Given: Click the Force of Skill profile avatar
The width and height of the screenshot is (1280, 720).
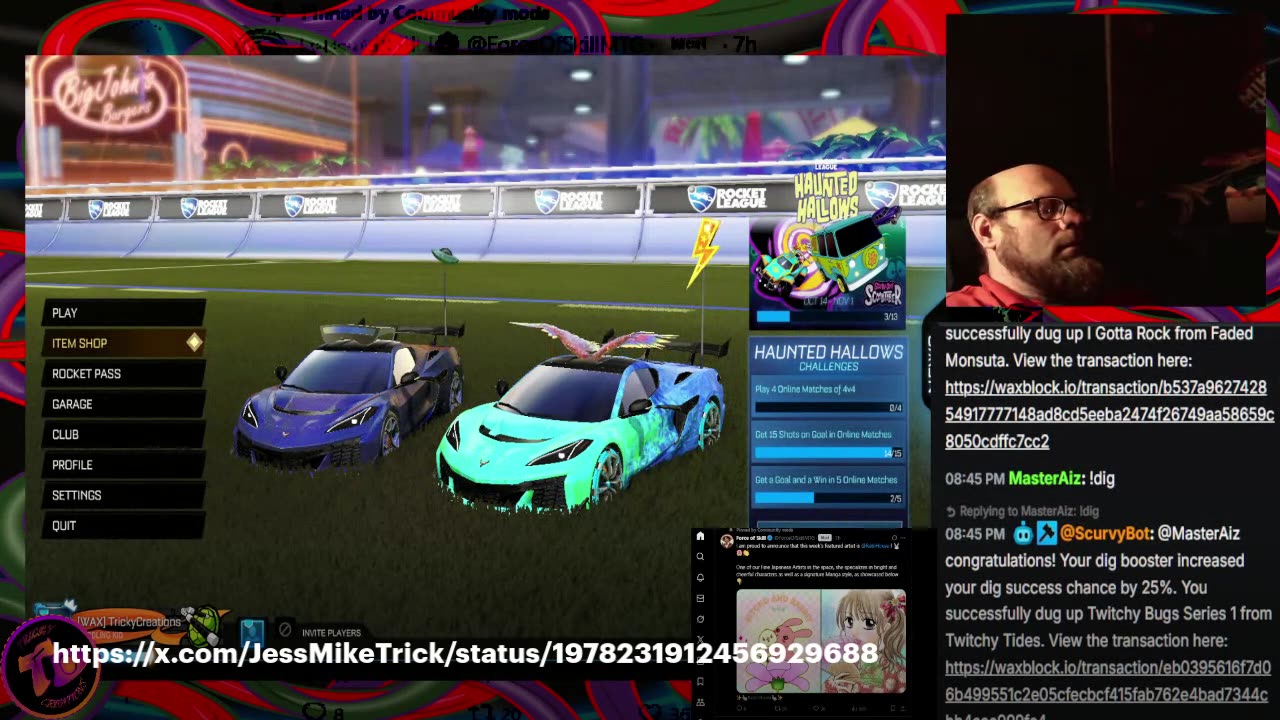Looking at the screenshot, I should pos(727,541).
